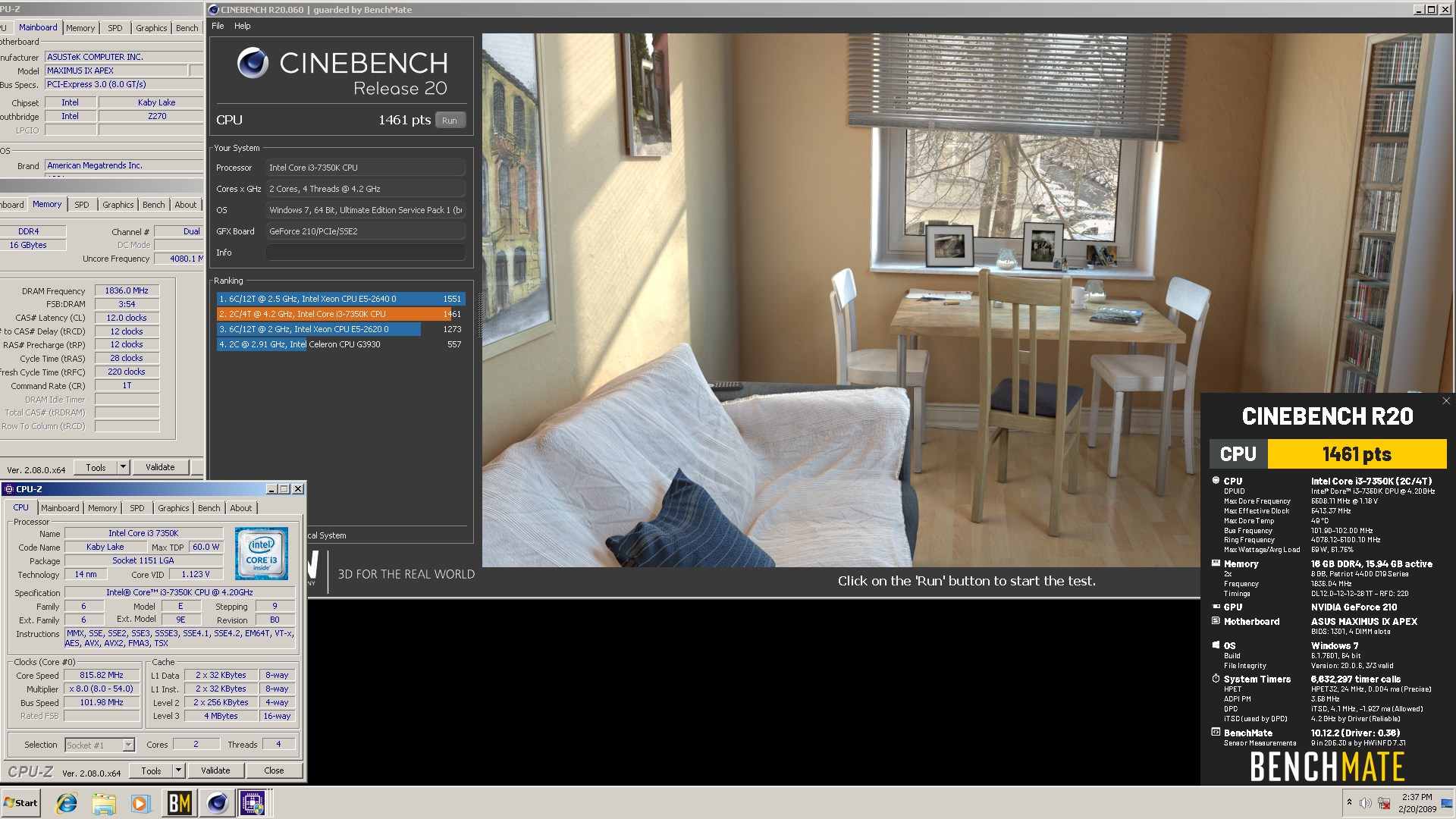Open Bench tab in front CPU-Z window
Image resolution: width=1456 pixels, height=819 pixels.
209,508
